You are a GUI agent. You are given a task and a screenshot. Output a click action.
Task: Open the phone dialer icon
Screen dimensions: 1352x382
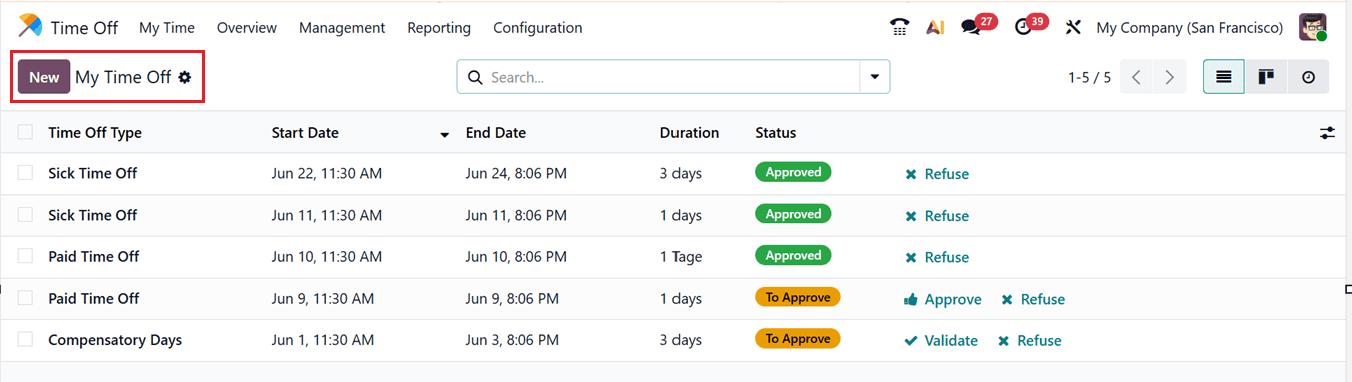pos(899,28)
